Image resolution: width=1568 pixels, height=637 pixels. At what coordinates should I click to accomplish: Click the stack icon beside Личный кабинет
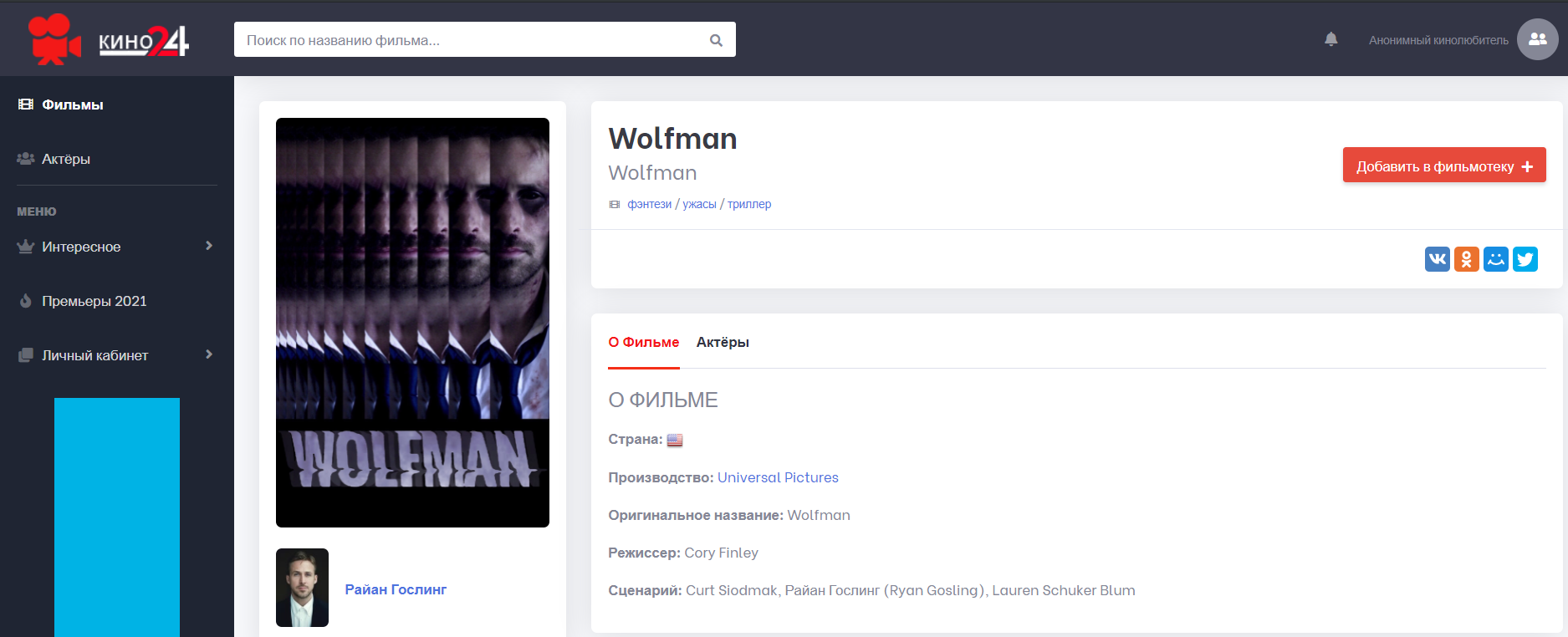pos(26,355)
